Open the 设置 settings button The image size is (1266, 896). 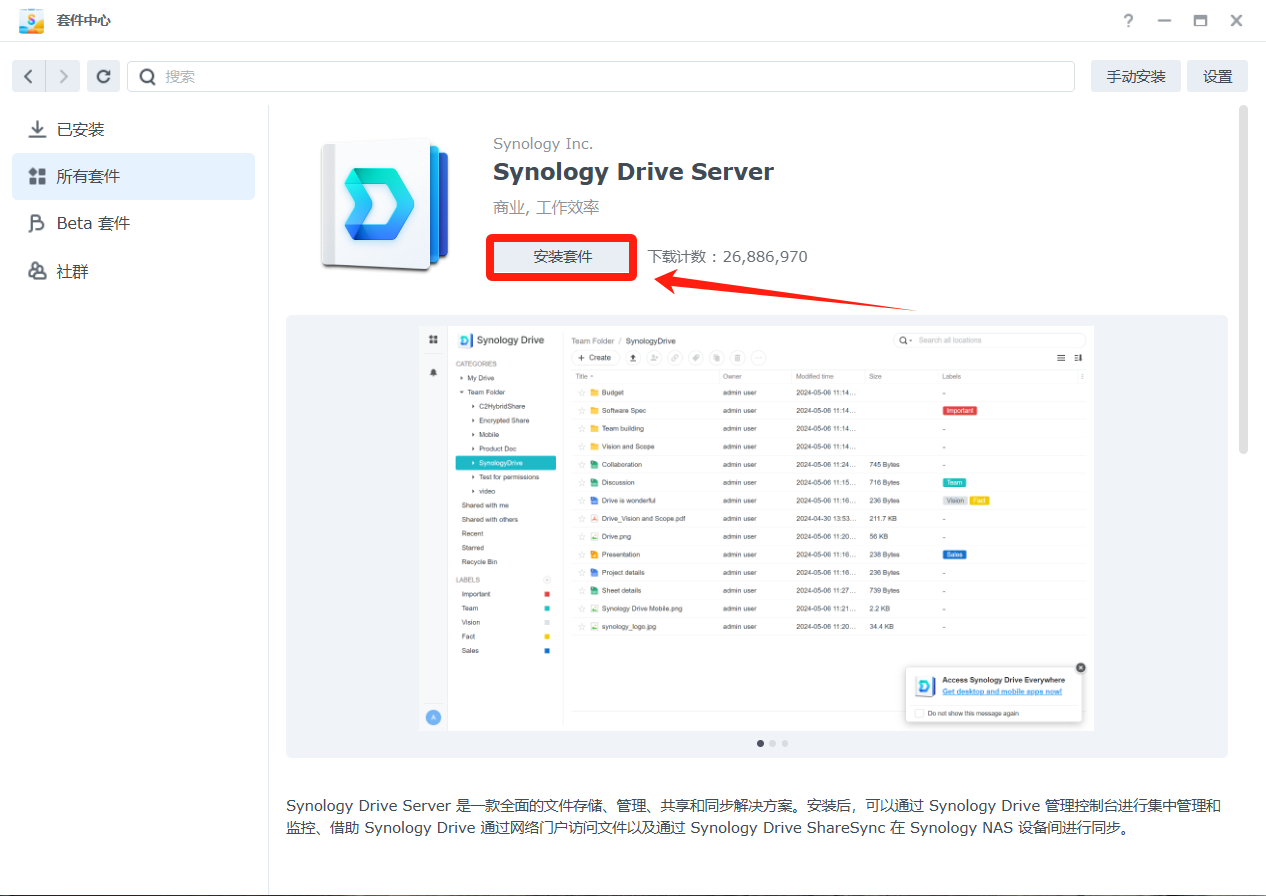(1217, 76)
